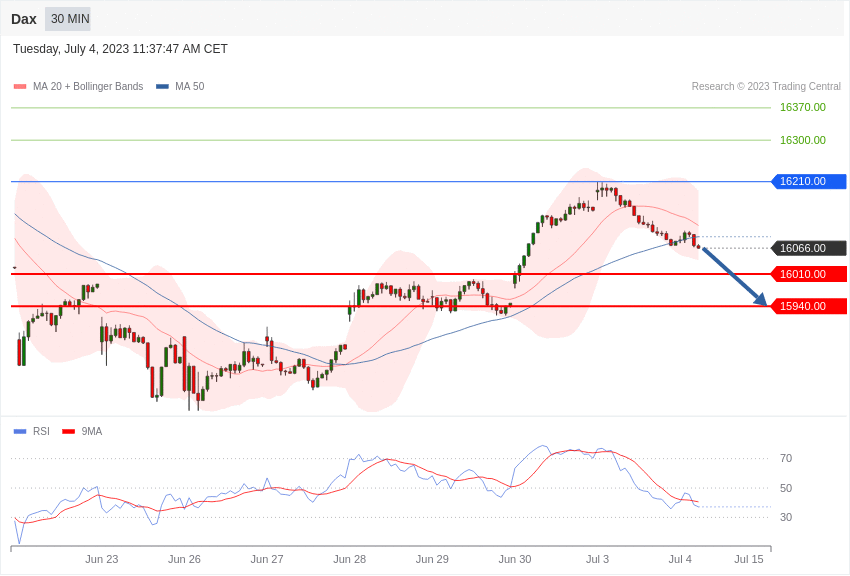
Task: Click the RSI 30 level label
Action: click(x=786, y=517)
